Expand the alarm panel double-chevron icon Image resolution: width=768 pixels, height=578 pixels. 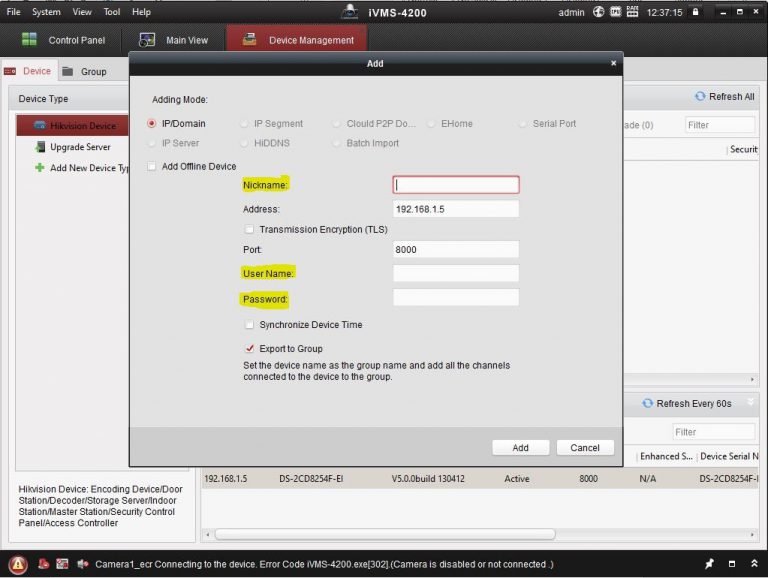point(754,564)
